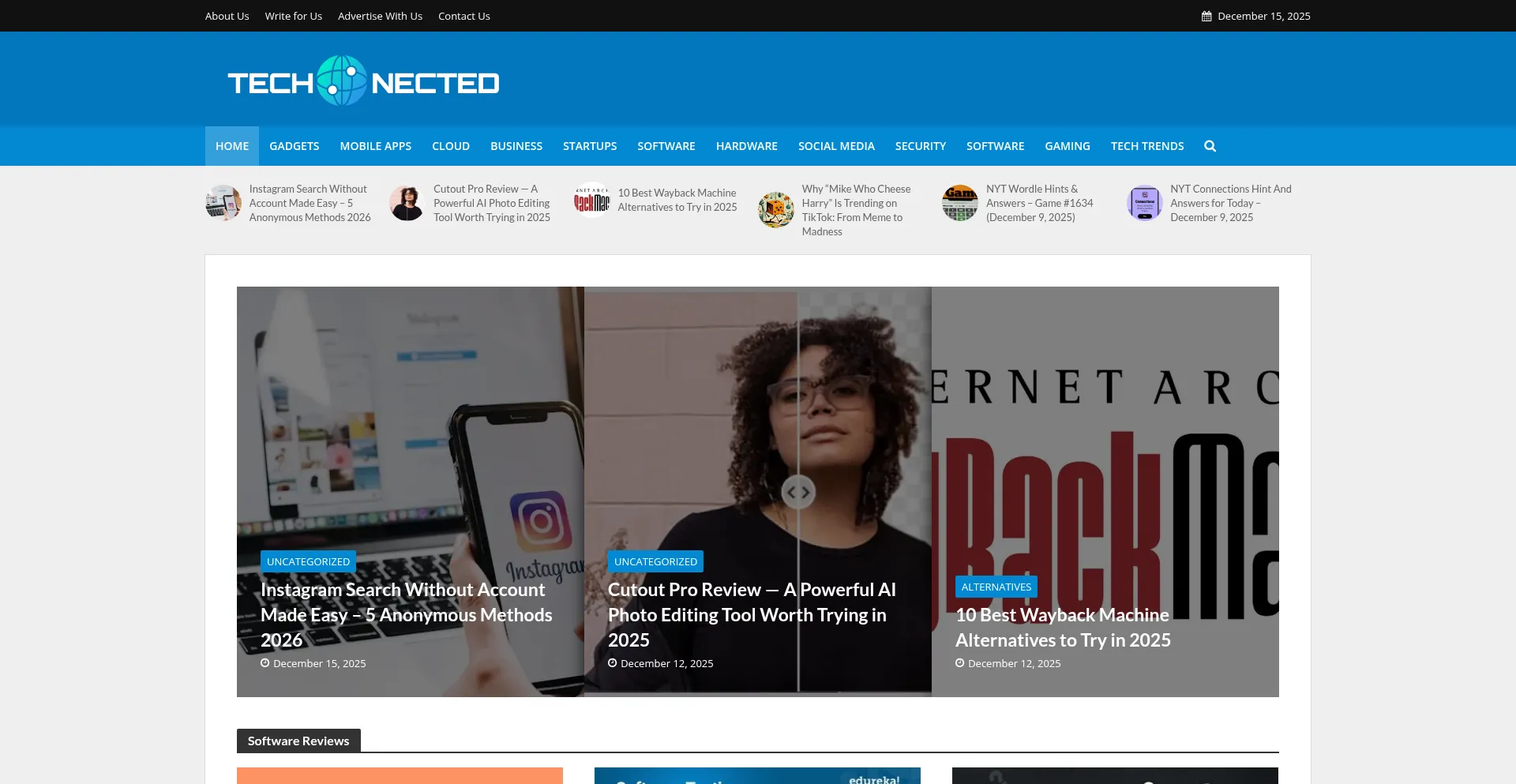The height and width of the screenshot is (784, 1516).
Task: Open the Write for Us link
Action: click(293, 15)
